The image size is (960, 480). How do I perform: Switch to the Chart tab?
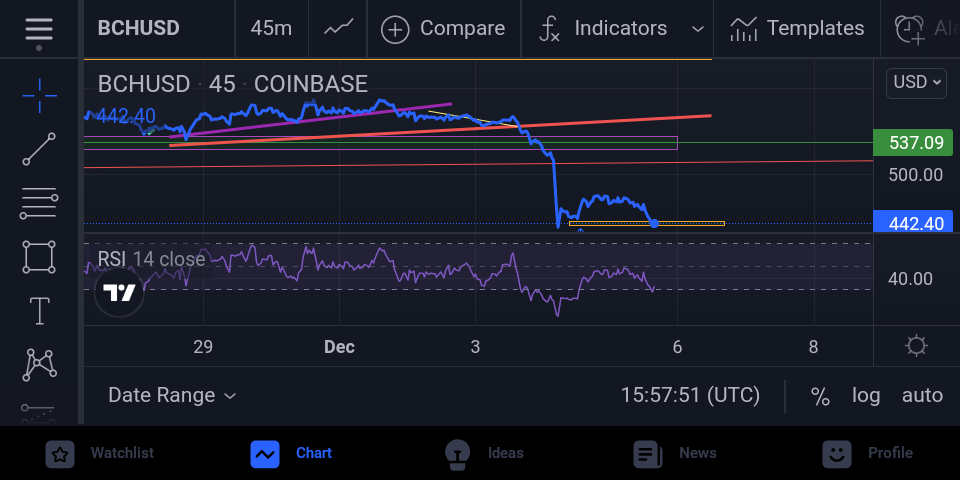click(x=291, y=454)
